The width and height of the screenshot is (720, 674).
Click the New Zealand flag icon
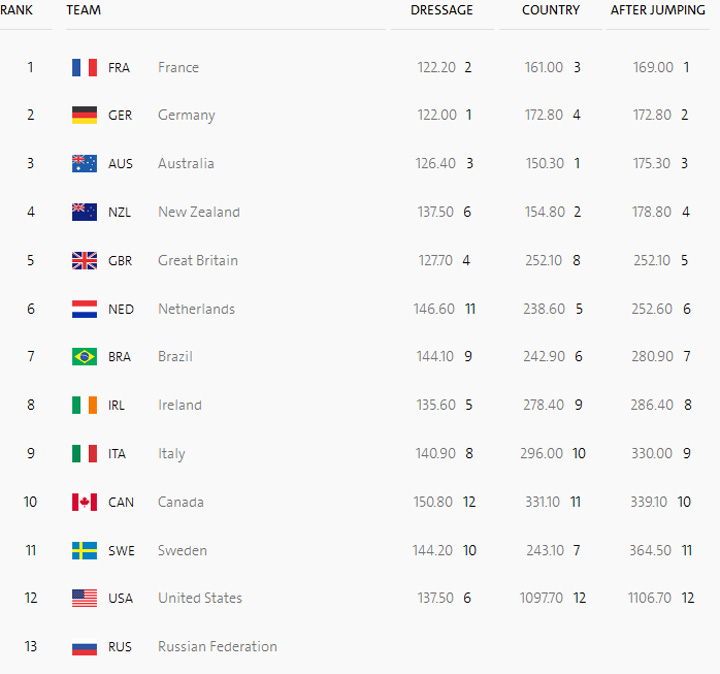click(x=84, y=212)
